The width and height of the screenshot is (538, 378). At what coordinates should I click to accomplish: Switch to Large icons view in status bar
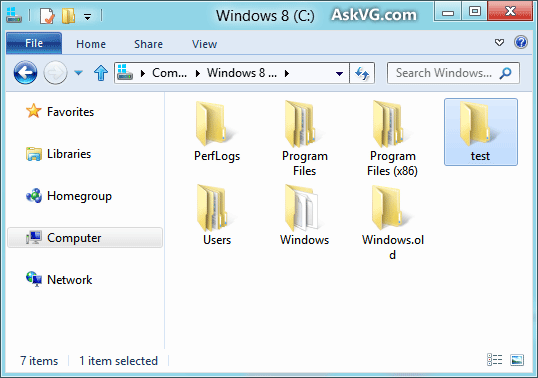click(x=517, y=360)
